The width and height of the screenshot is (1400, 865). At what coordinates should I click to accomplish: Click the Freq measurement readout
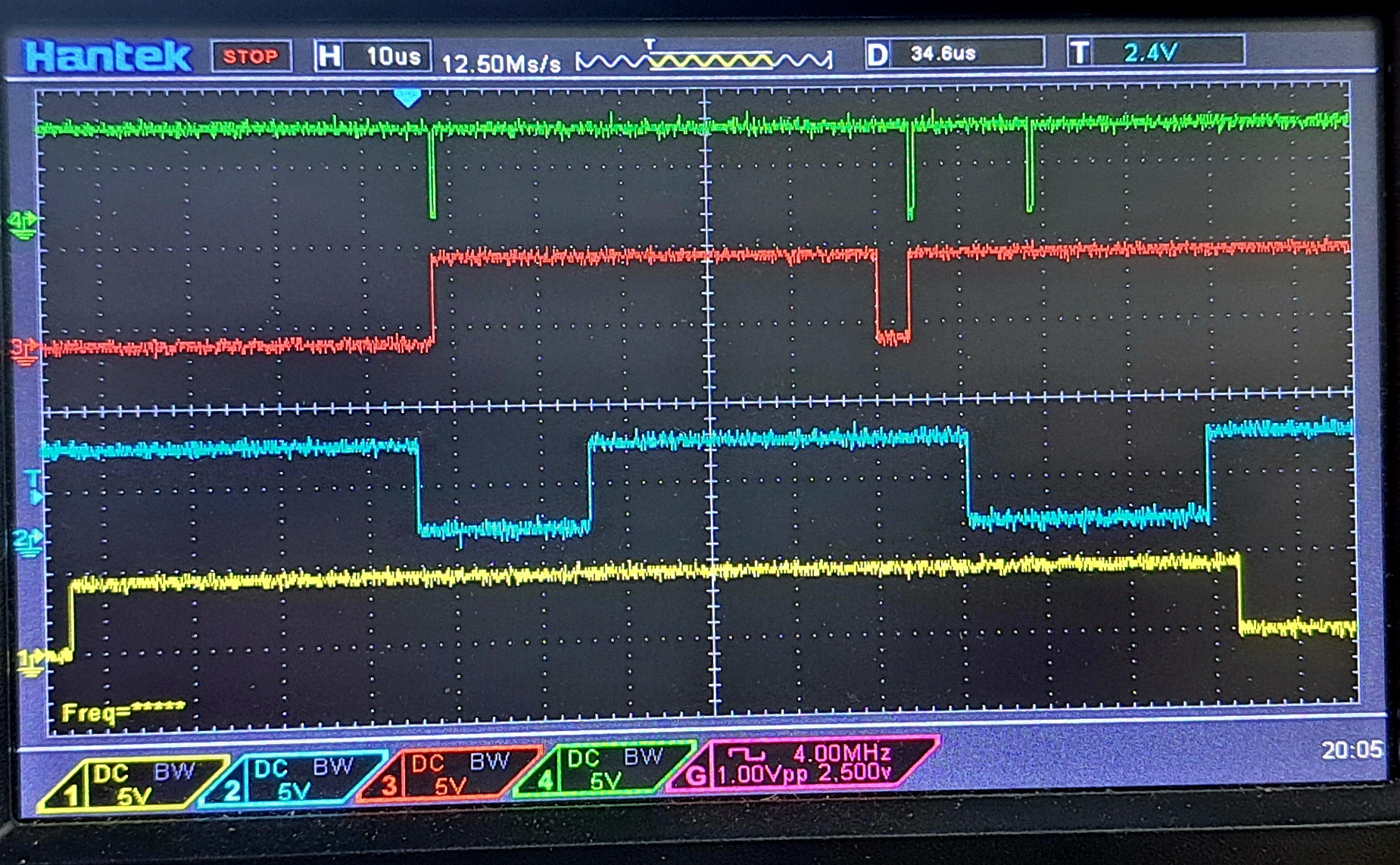(123, 711)
